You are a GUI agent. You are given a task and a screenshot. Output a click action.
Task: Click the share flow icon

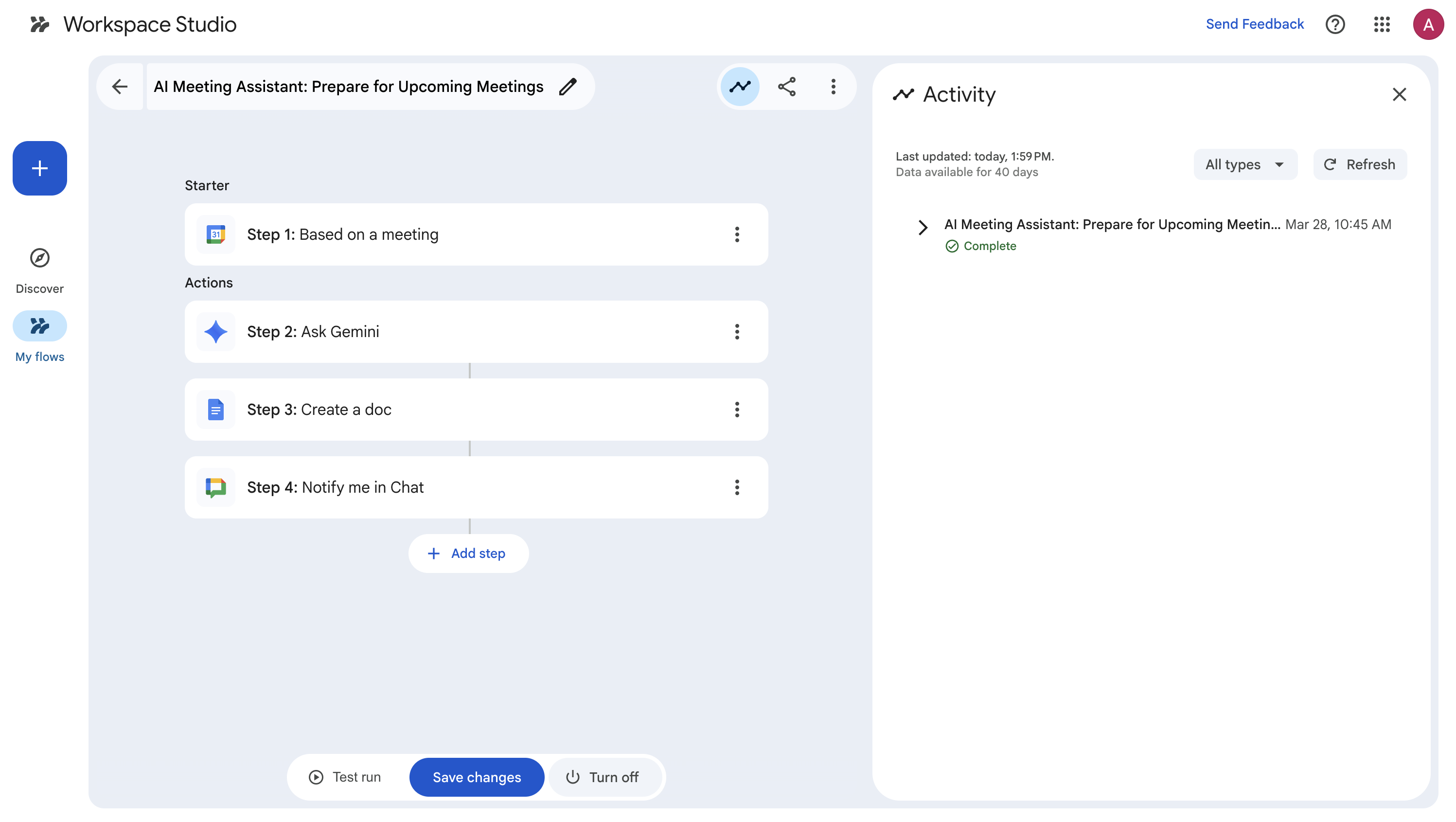click(787, 87)
